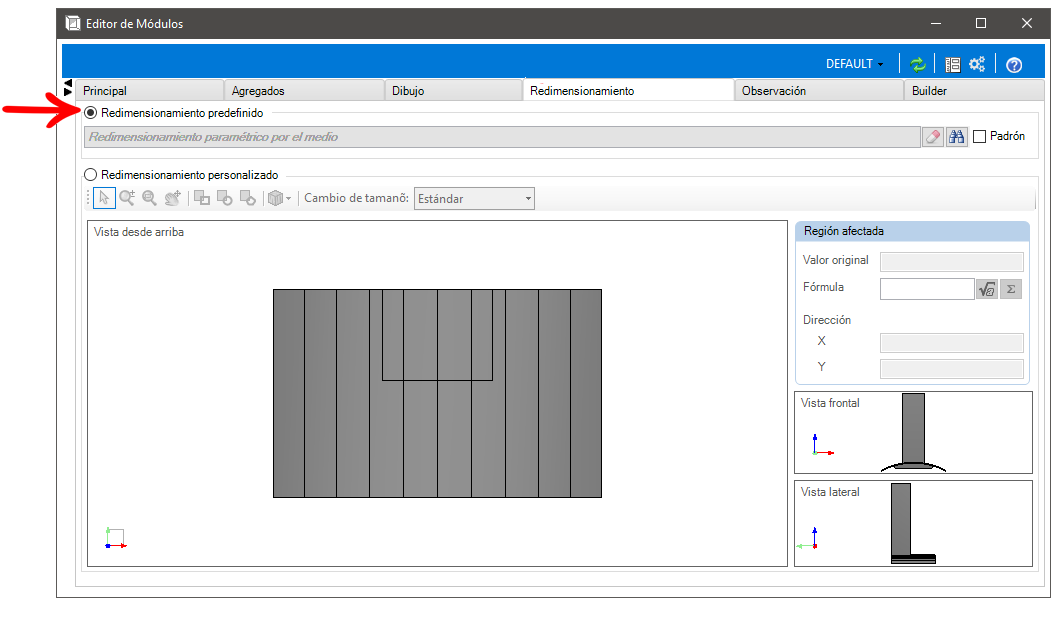Click the green refresh arrows icon

(917, 65)
